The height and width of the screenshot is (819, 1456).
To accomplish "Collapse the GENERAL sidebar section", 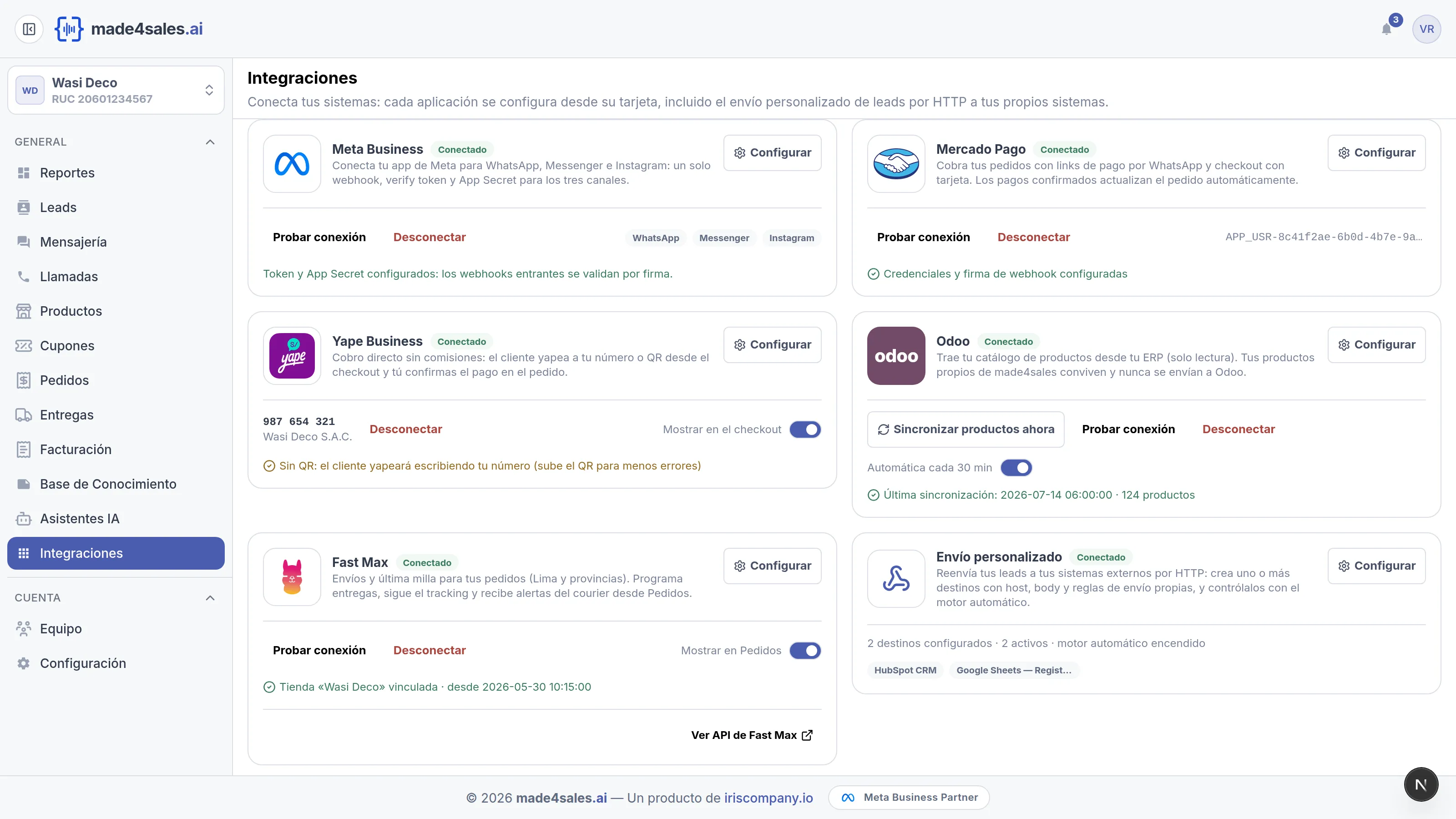I will [x=210, y=142].
